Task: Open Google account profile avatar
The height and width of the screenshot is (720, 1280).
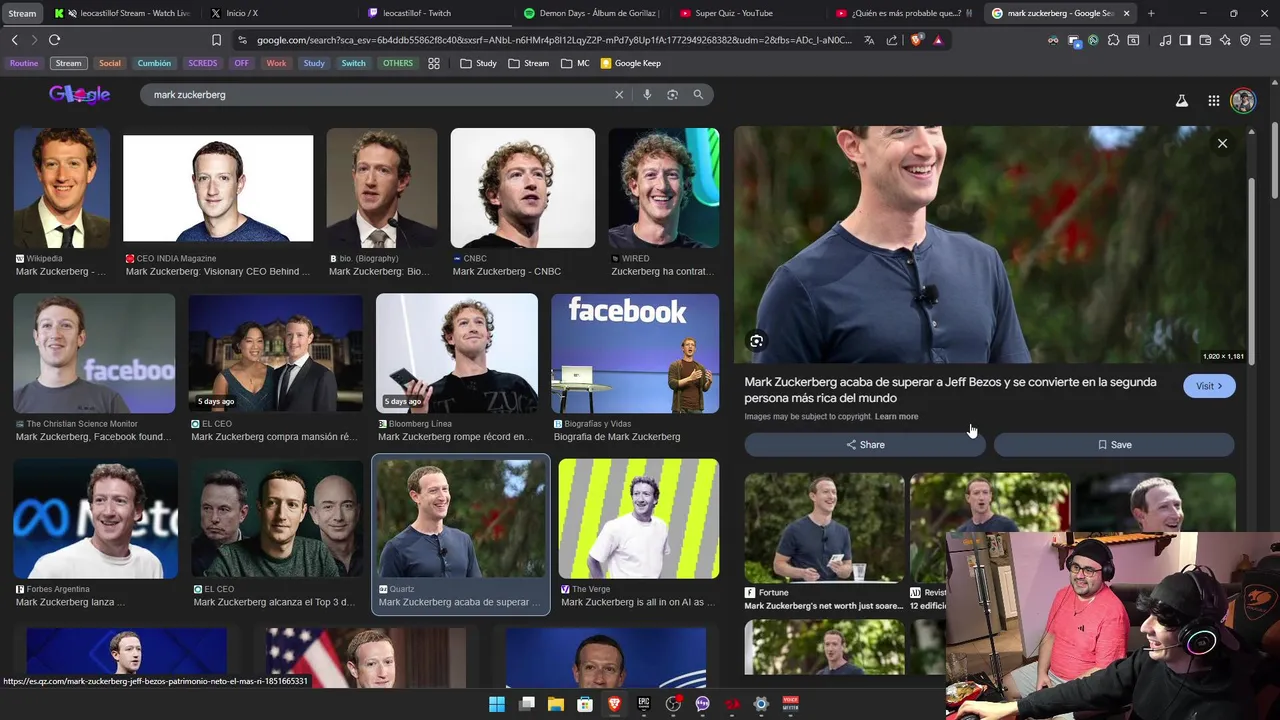Action: (1243, 101)
